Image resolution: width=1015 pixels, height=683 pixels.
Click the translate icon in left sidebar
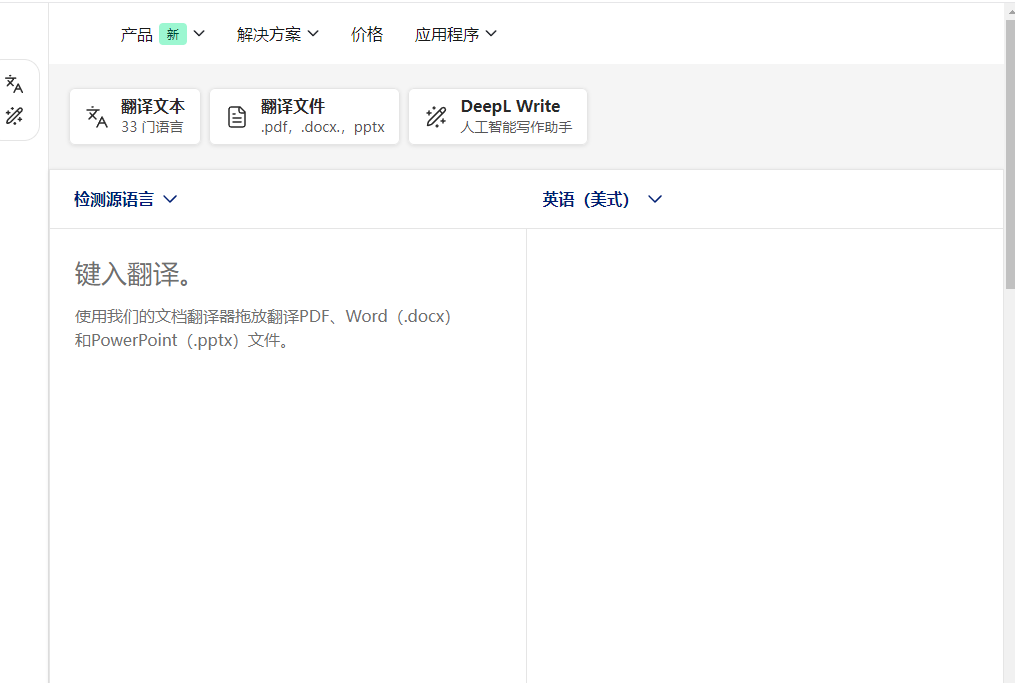point(14,84)
